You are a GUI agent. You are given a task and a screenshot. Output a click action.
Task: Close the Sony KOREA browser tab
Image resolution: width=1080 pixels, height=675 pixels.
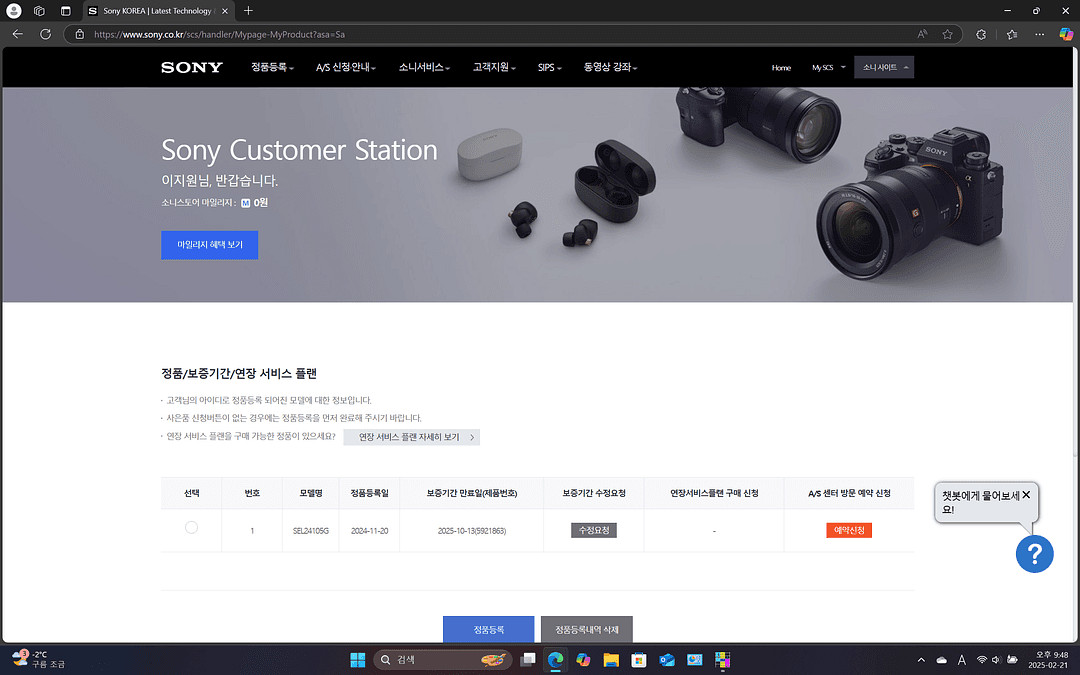pyautogui.click(x=225, y=11)
